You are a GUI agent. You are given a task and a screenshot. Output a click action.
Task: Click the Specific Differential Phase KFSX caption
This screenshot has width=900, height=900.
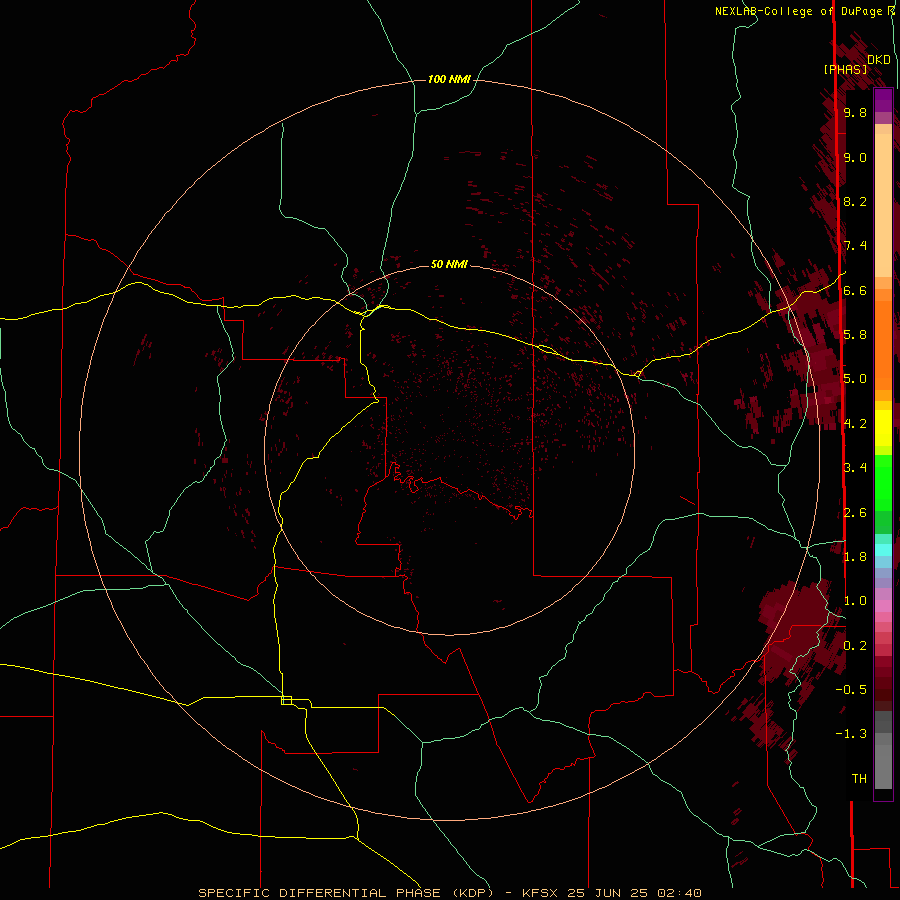point(449,893)
